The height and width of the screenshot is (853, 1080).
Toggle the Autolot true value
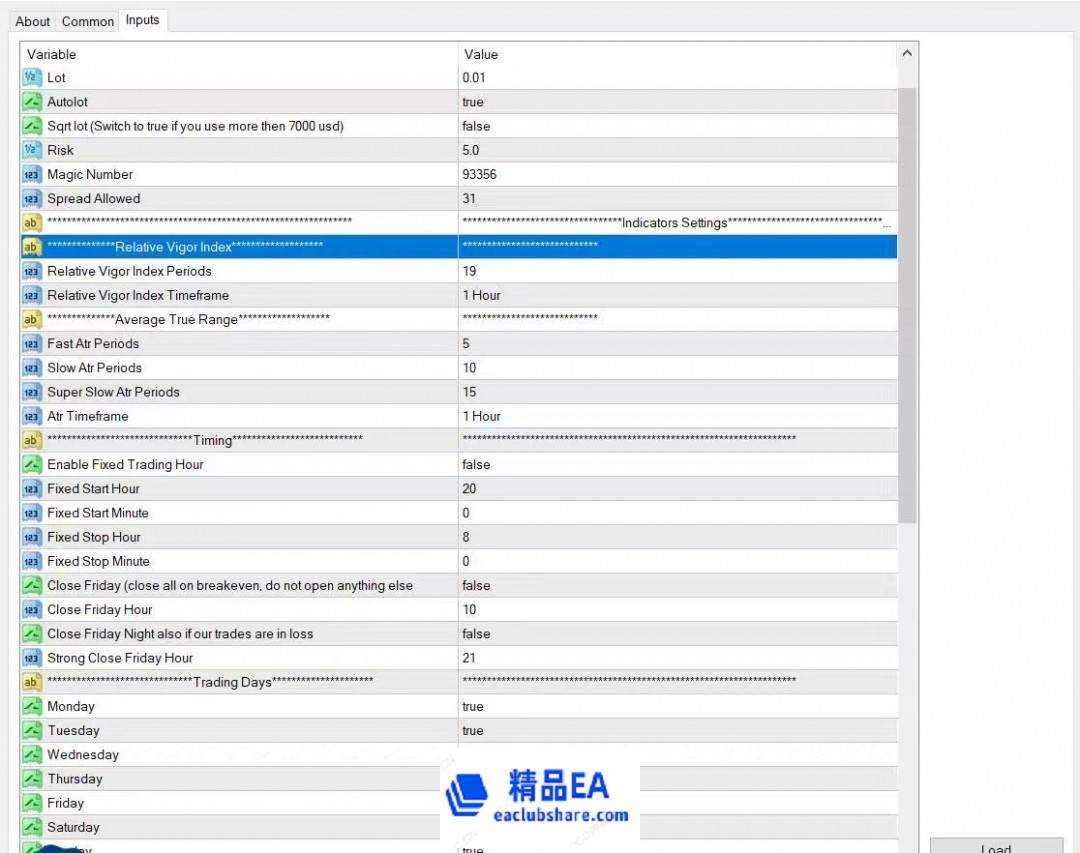(x=677, y=102)
